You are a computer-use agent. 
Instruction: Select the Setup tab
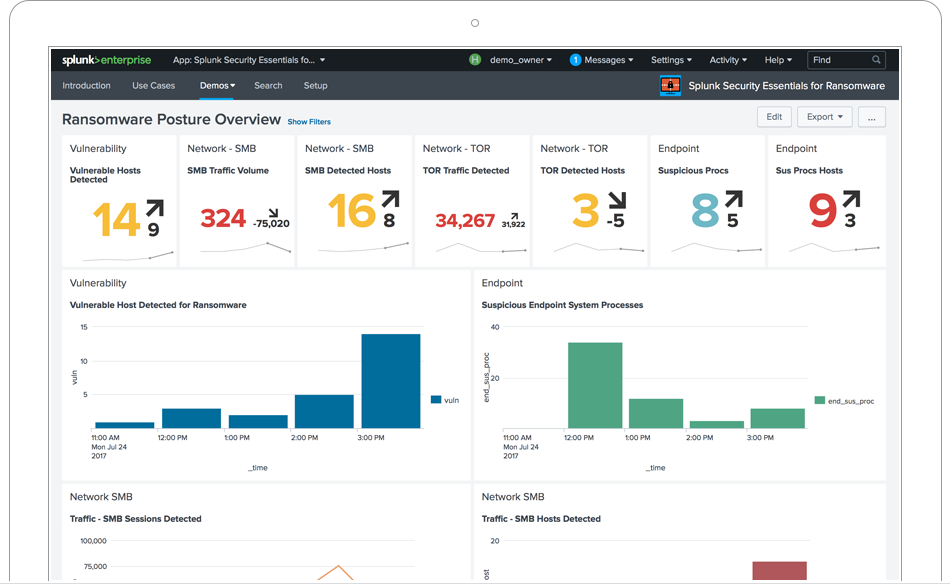[x=316, y=85]
